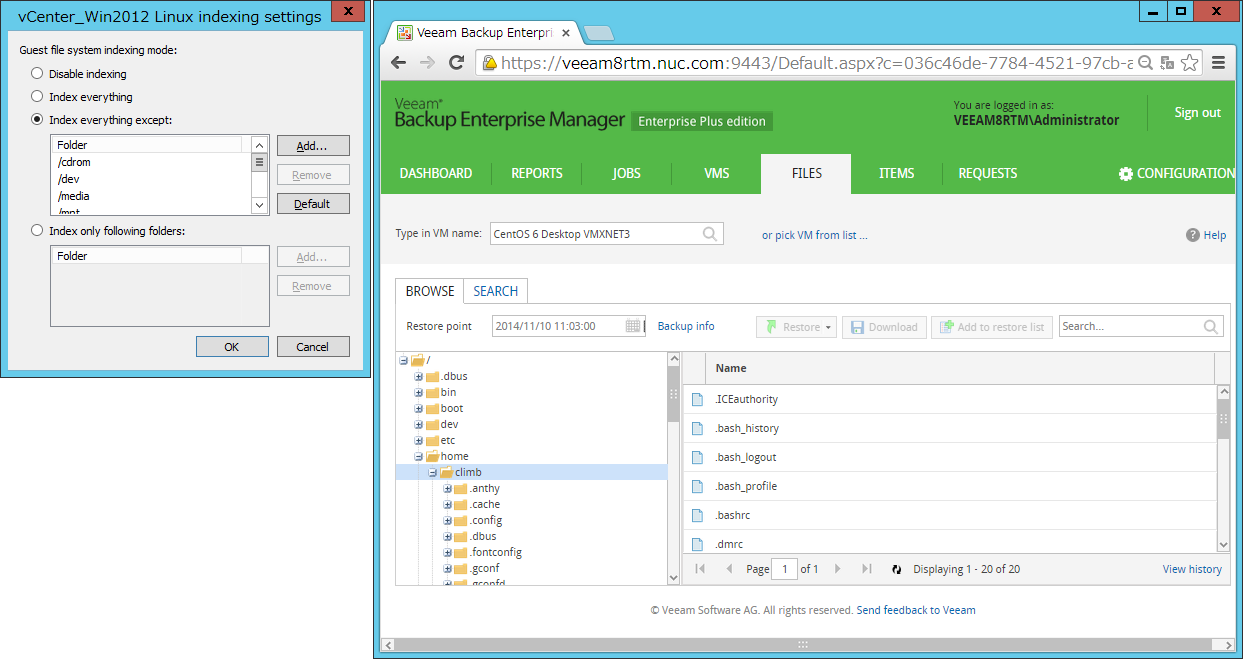Open the VMS tab
This screenshot has height=659, width=1243.
[x=717, y=173]
